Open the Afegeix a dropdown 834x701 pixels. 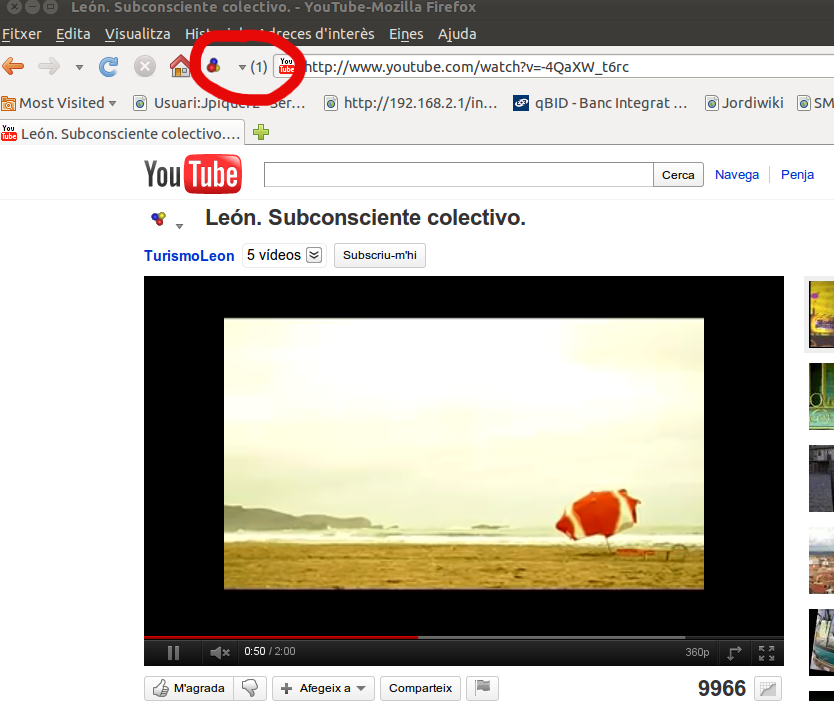[323, 688]
